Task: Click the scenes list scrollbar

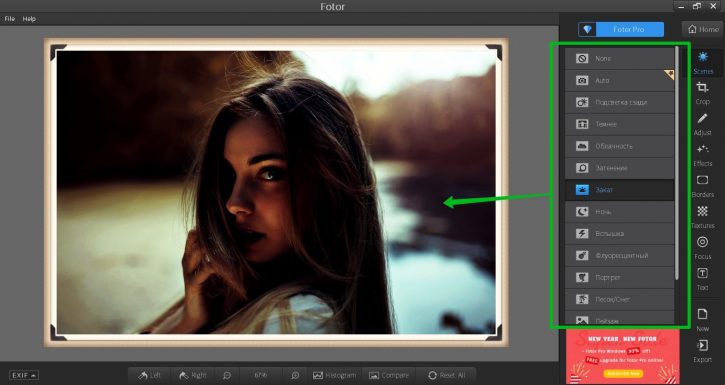Action: click(x=677, y=162)
